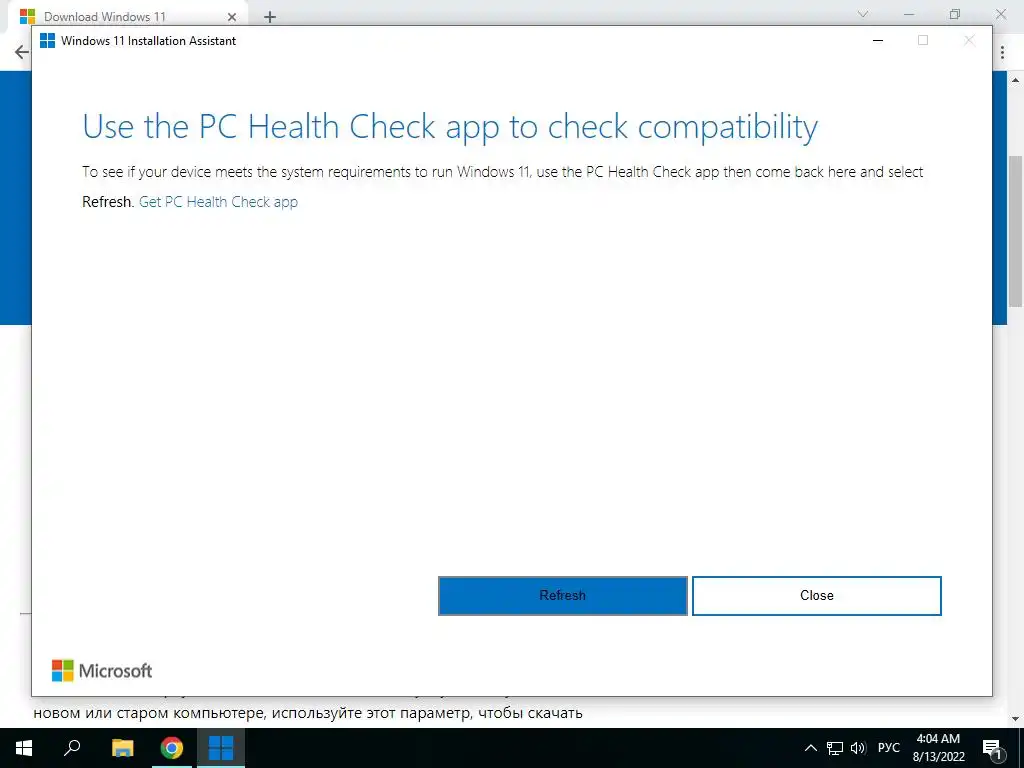Screen dimensions: 1024x768
Task: Open the tab search chevron in Chrome
Action: click(863, 14)
